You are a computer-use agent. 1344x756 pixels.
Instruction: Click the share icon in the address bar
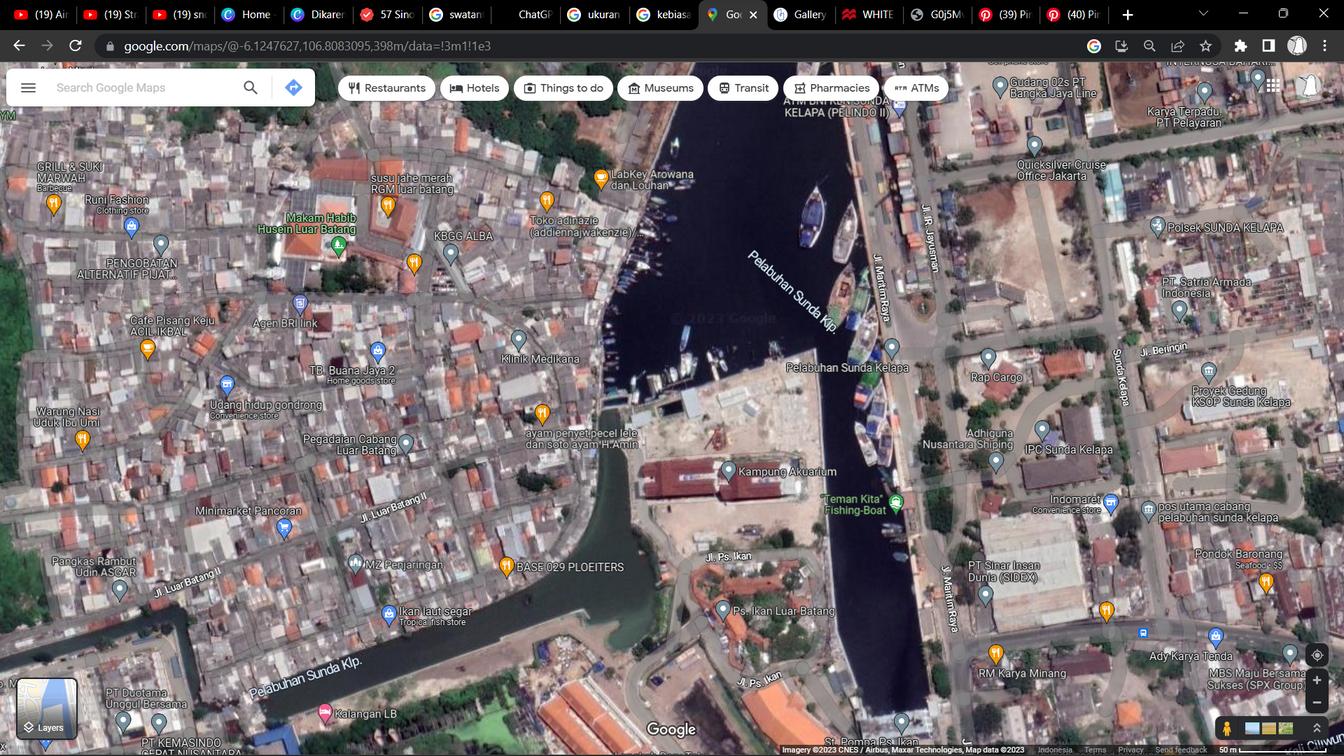(1178, 46)
